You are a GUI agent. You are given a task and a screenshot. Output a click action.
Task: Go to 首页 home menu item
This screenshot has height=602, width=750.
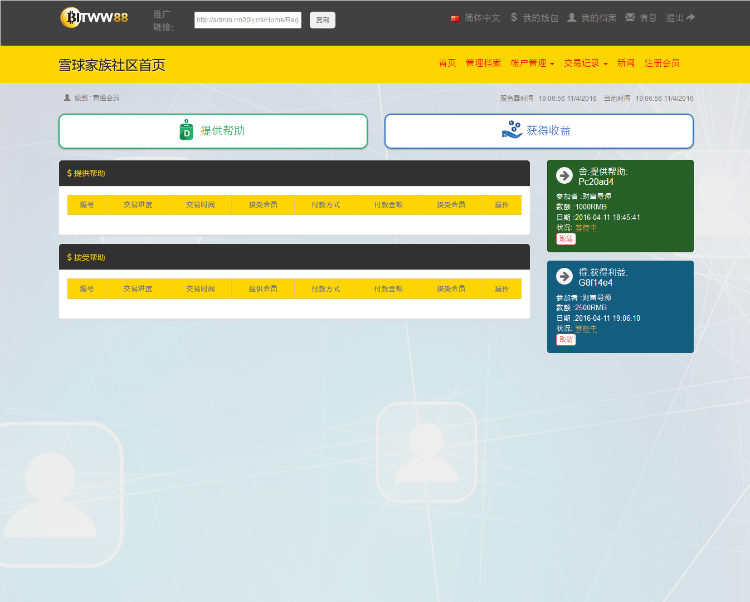(x=447, y=63)
